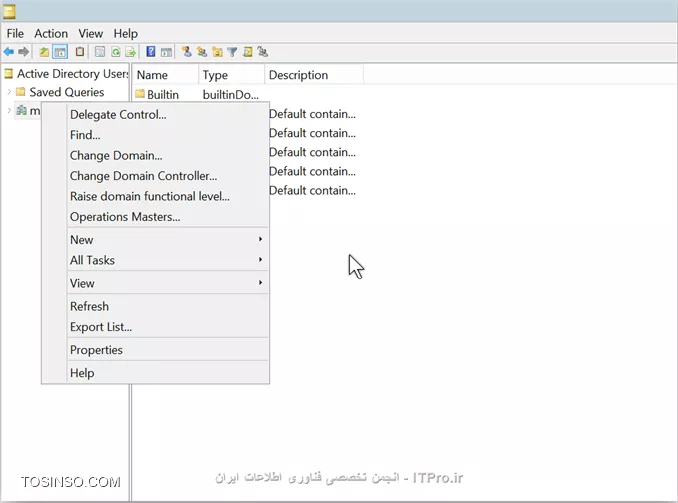The width and height of the screenshot is (678, 503).
Task: Sort by the Description column header
Action: (314, 75)
